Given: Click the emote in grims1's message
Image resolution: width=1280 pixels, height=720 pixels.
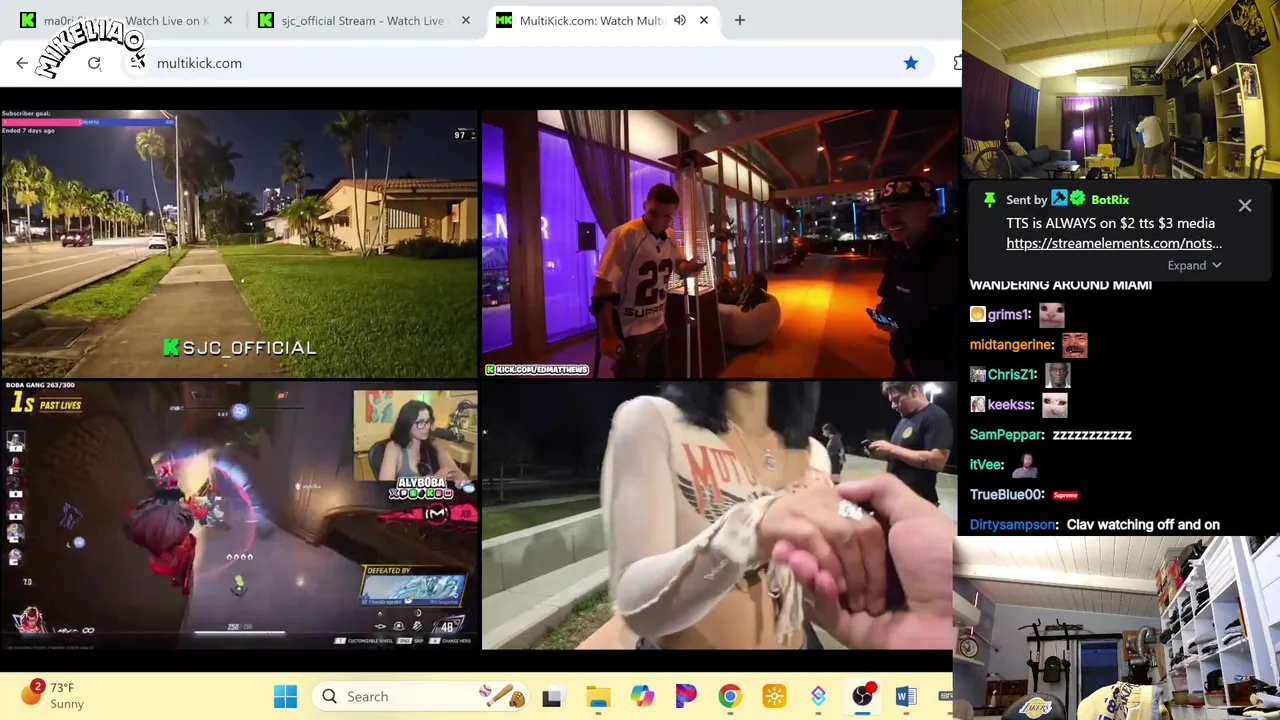Looking at the screenshot, I should (x=1051, y=314).
